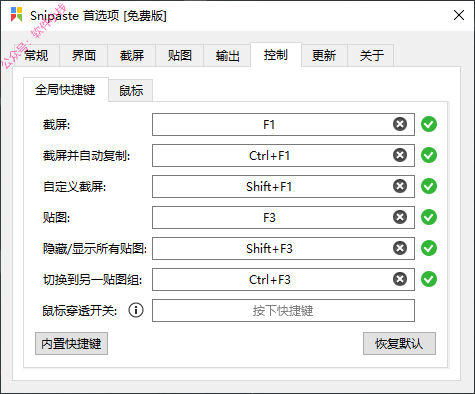Clear the Shift+F1 shortcut for 自定义截屏
The width and height of the screenshot is (475, 394).
tap(400, 186)
